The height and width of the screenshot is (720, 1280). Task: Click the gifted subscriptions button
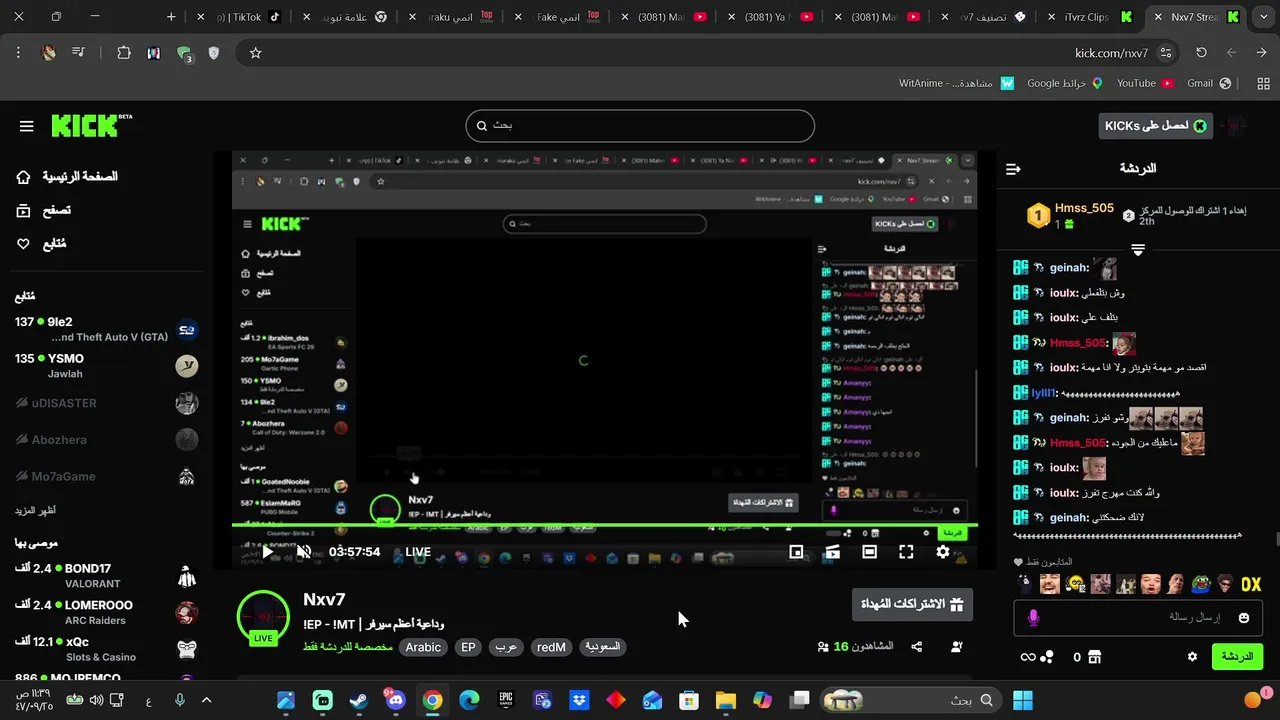pyautogui.click(x=912, y=604)
